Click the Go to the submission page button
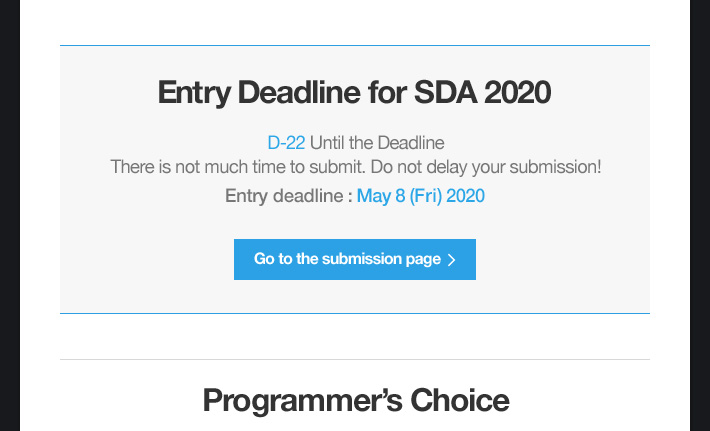 (355, 259)
